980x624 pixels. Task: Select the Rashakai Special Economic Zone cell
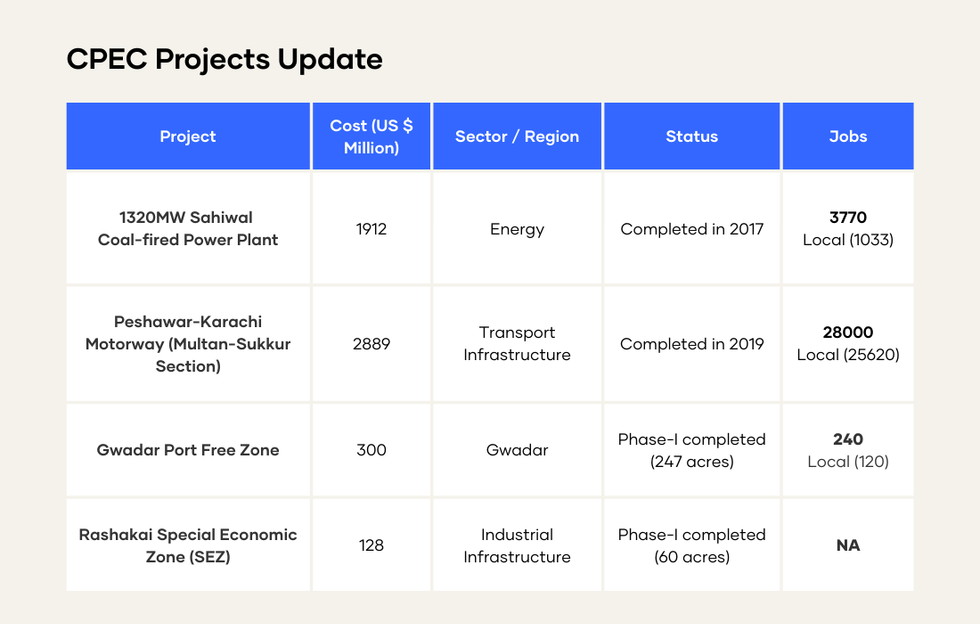[x=188, y=546]
